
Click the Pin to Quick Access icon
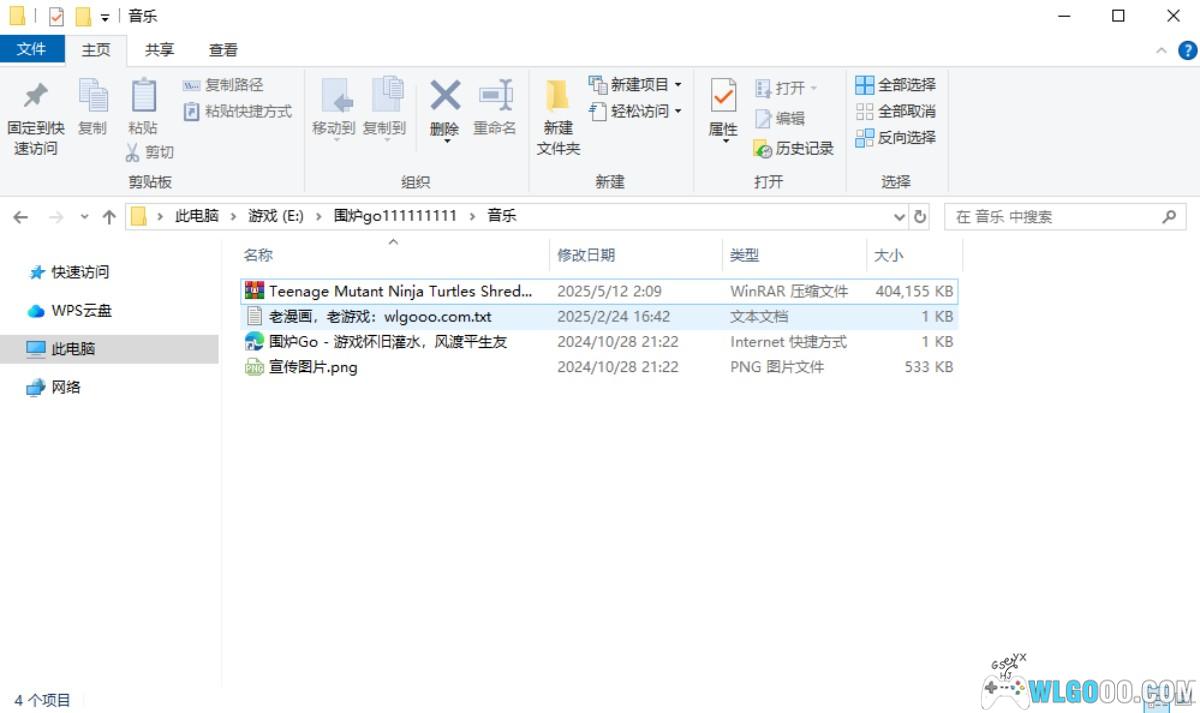pyautogui.click(x=36, y=98)
